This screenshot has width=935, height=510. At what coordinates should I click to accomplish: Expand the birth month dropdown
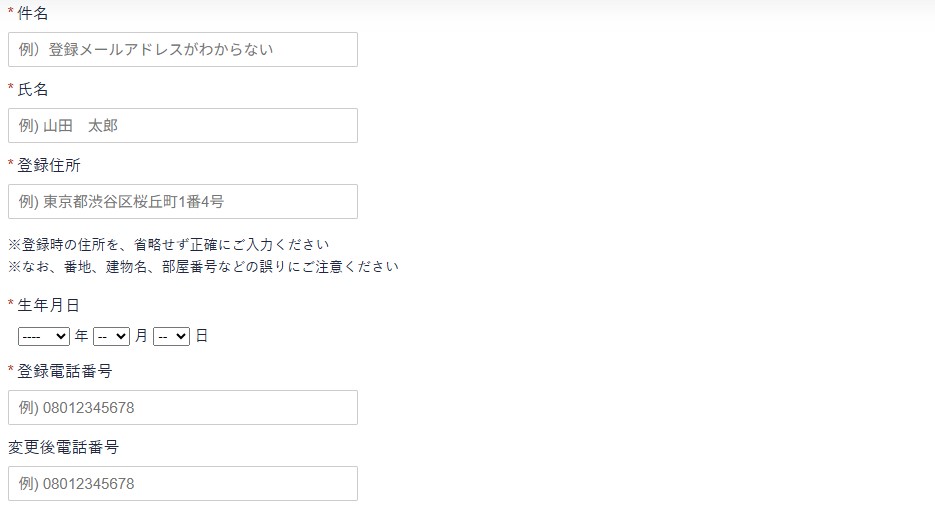point(111,336)
